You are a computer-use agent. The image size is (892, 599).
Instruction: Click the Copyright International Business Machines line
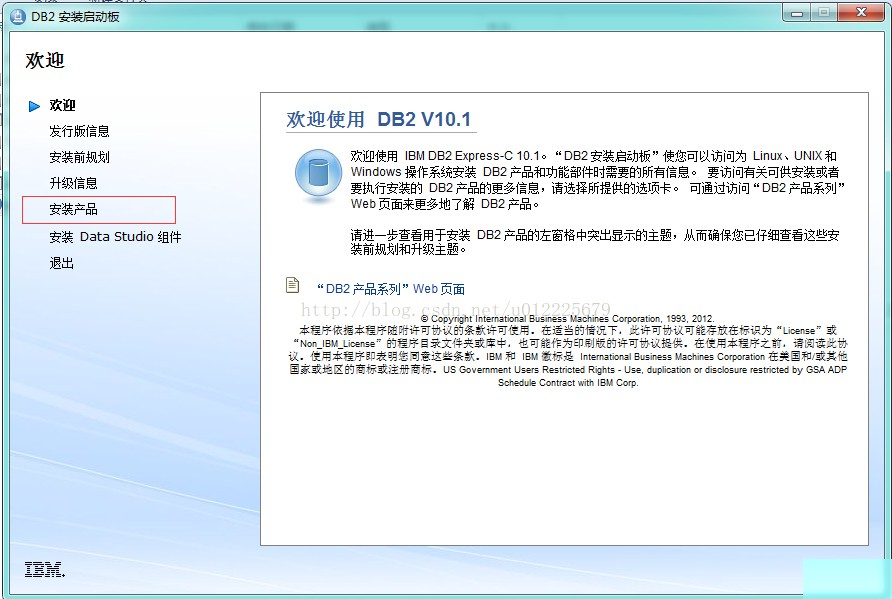(x=568, y=319)
